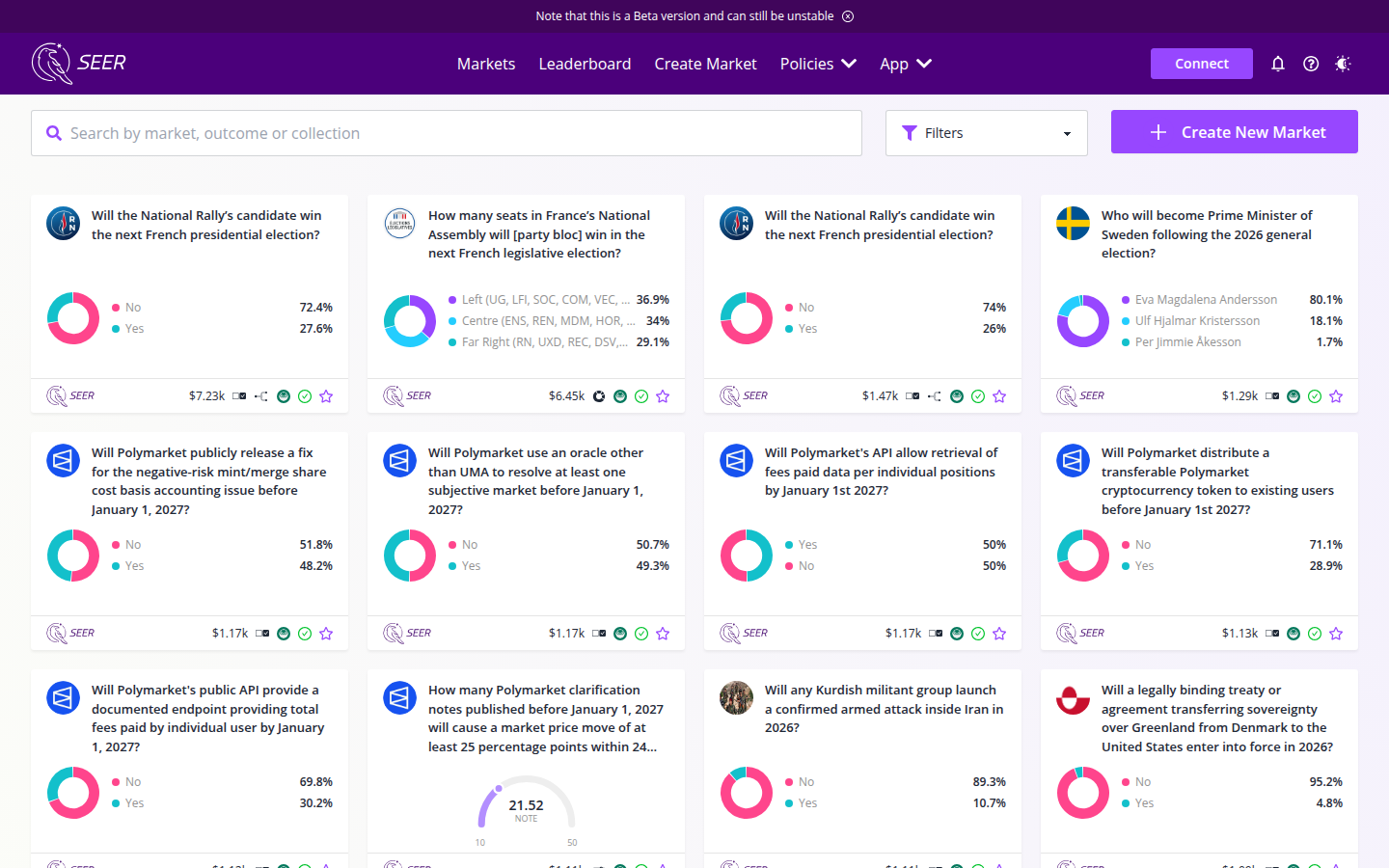Open the notifications bell icon
The image size is (1389, 868).
(1278, 64)
